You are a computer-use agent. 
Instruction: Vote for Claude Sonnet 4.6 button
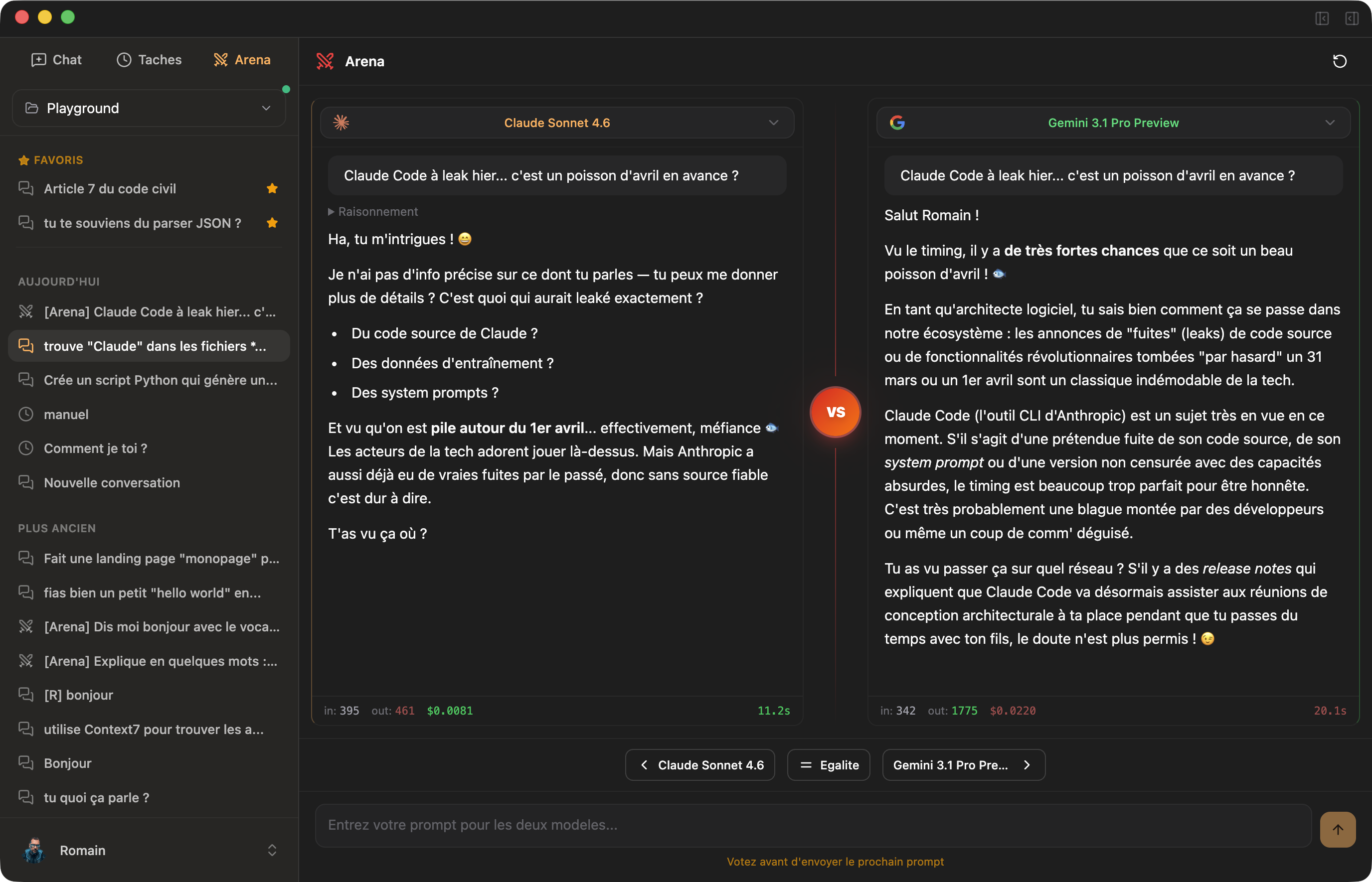point(699,765)
